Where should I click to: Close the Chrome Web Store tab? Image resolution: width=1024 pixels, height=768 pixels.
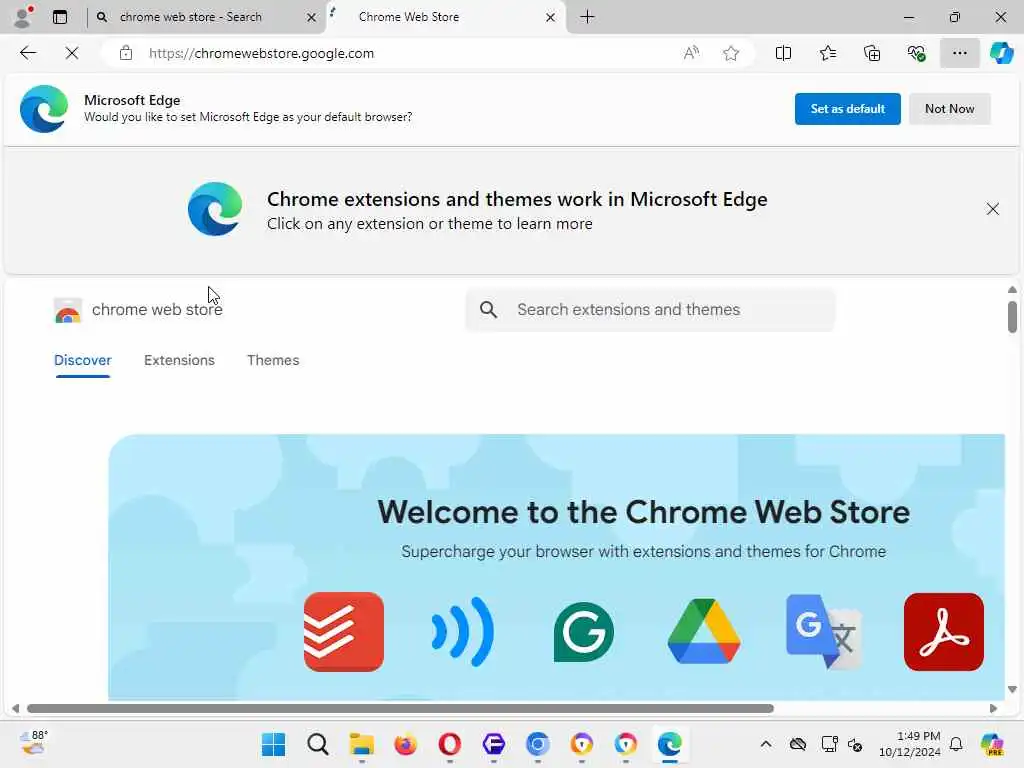[x=551, y=18]
